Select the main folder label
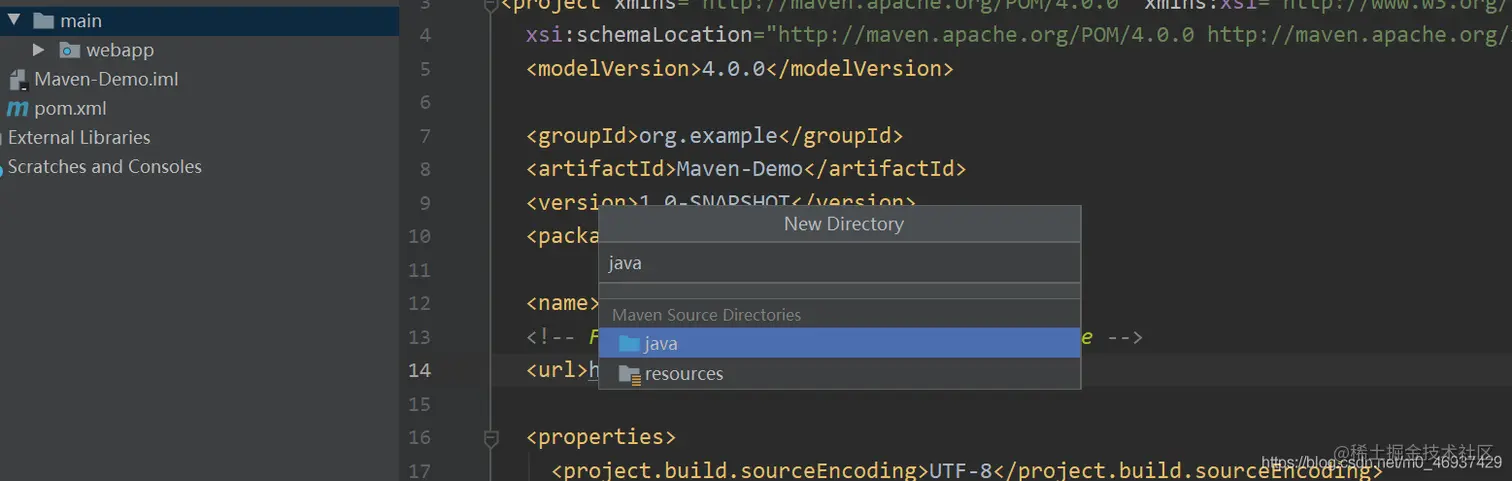 (81, 20)
